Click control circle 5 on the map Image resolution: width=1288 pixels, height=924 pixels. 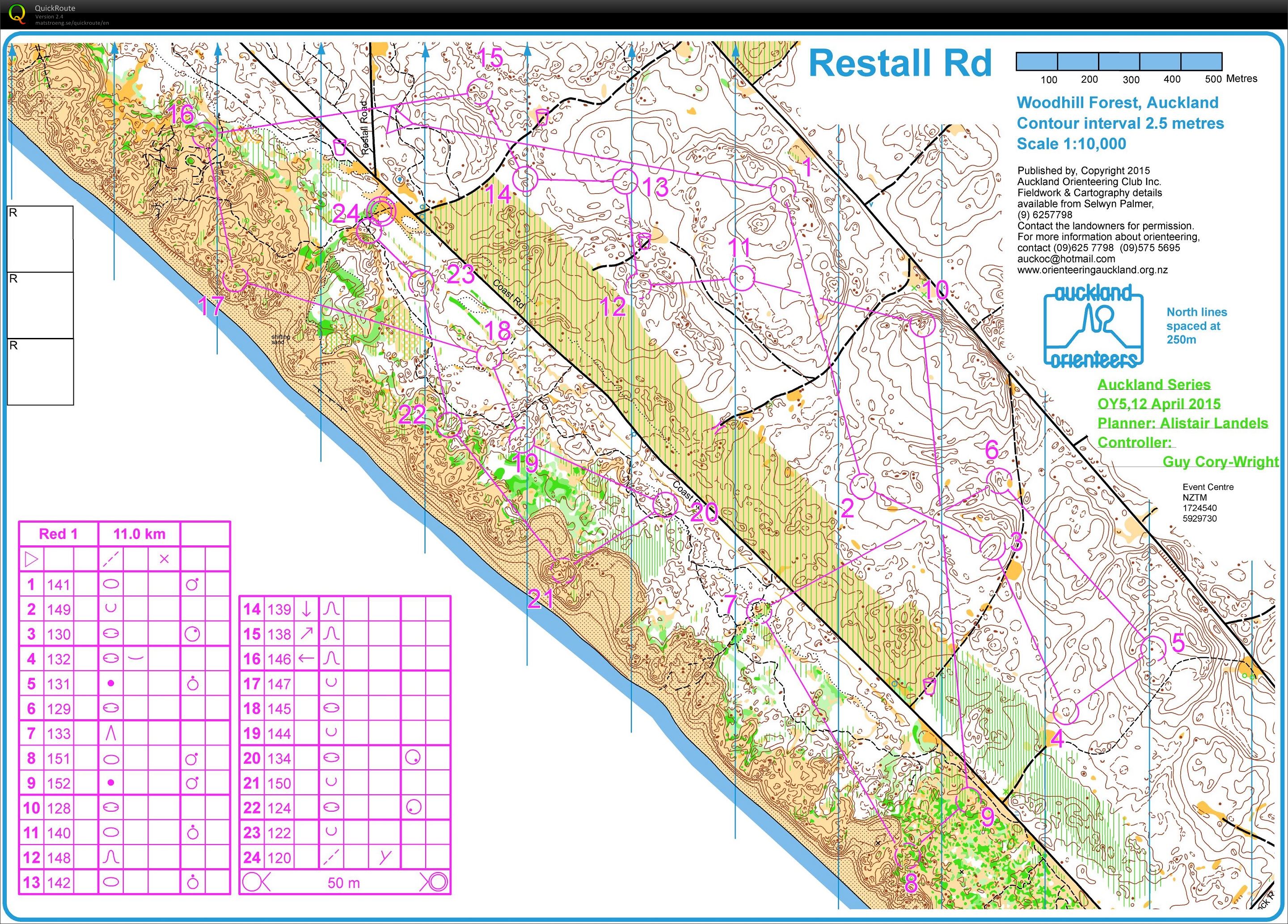click(x=1153, y=648)
